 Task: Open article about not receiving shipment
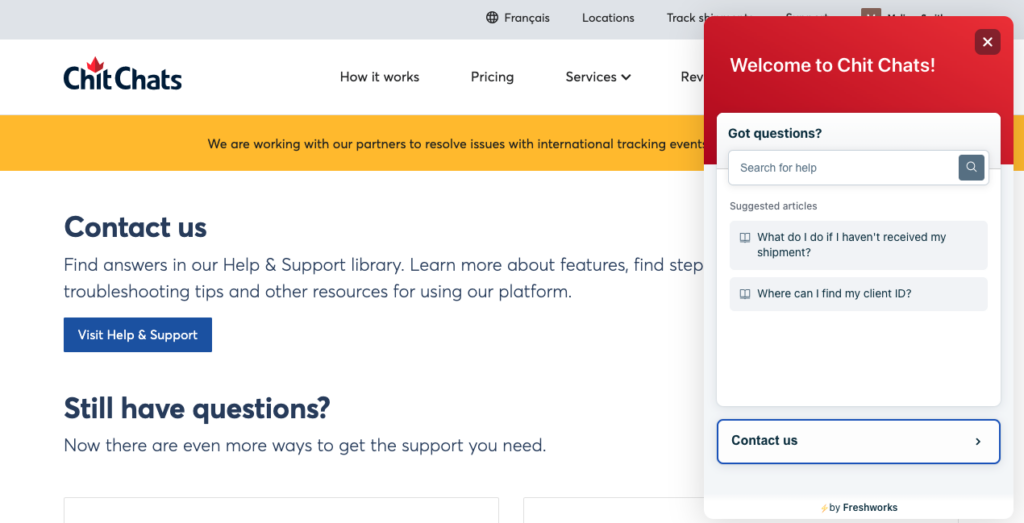tap(858, 245)
